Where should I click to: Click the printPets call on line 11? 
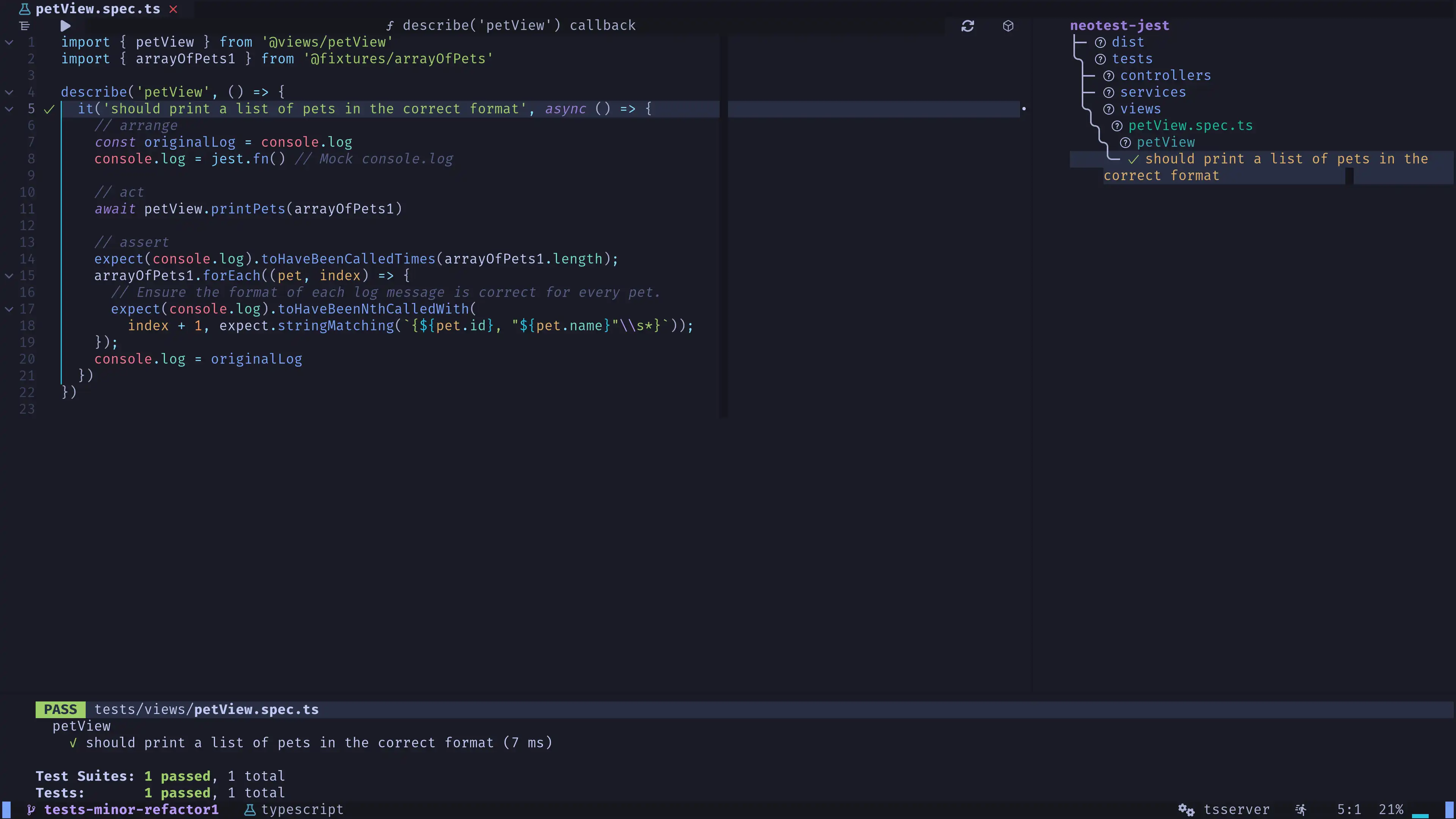click(248, 209)
